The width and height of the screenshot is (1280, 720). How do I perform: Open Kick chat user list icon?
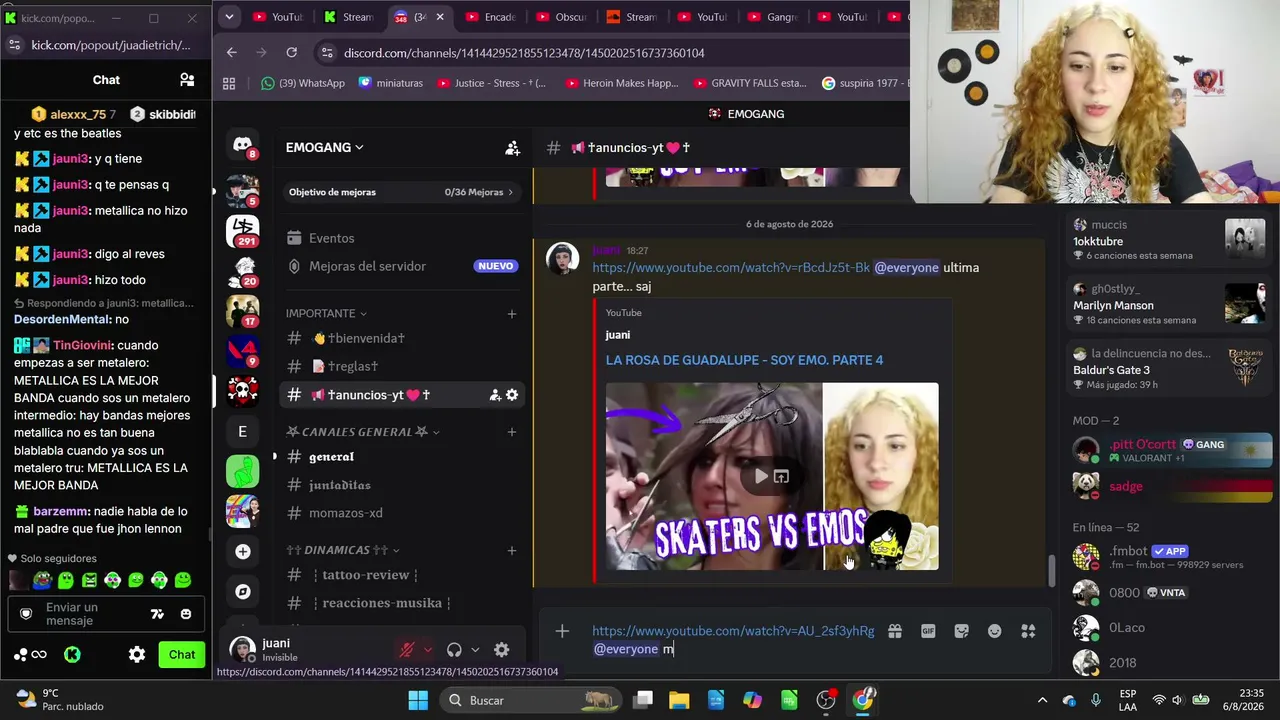pos(187,80)
